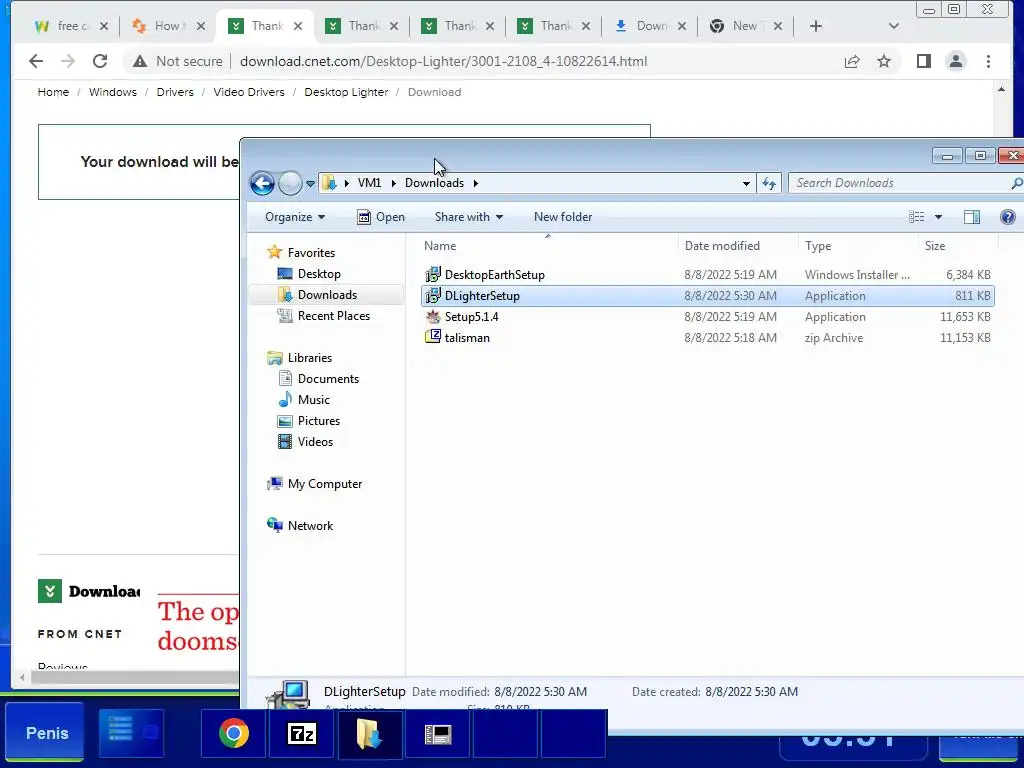Image resolution: width=1024 pixels, height=768 pixels.
Task: Change the view with the view icon
Action: pyautogui.click(x=916, y=217)
